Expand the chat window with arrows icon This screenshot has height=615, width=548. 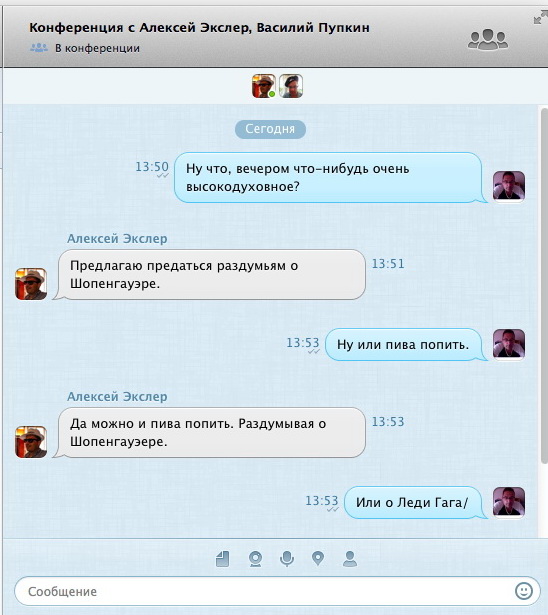pos(541,17)
